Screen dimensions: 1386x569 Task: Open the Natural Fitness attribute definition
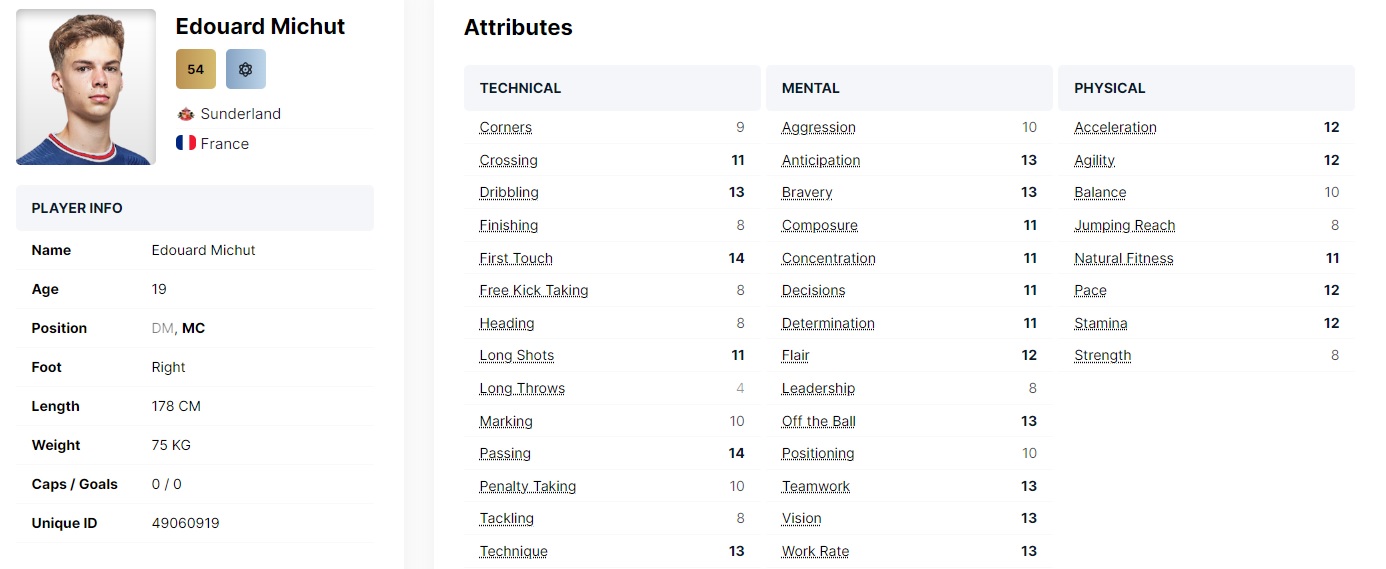click(x=1124, y=258)
